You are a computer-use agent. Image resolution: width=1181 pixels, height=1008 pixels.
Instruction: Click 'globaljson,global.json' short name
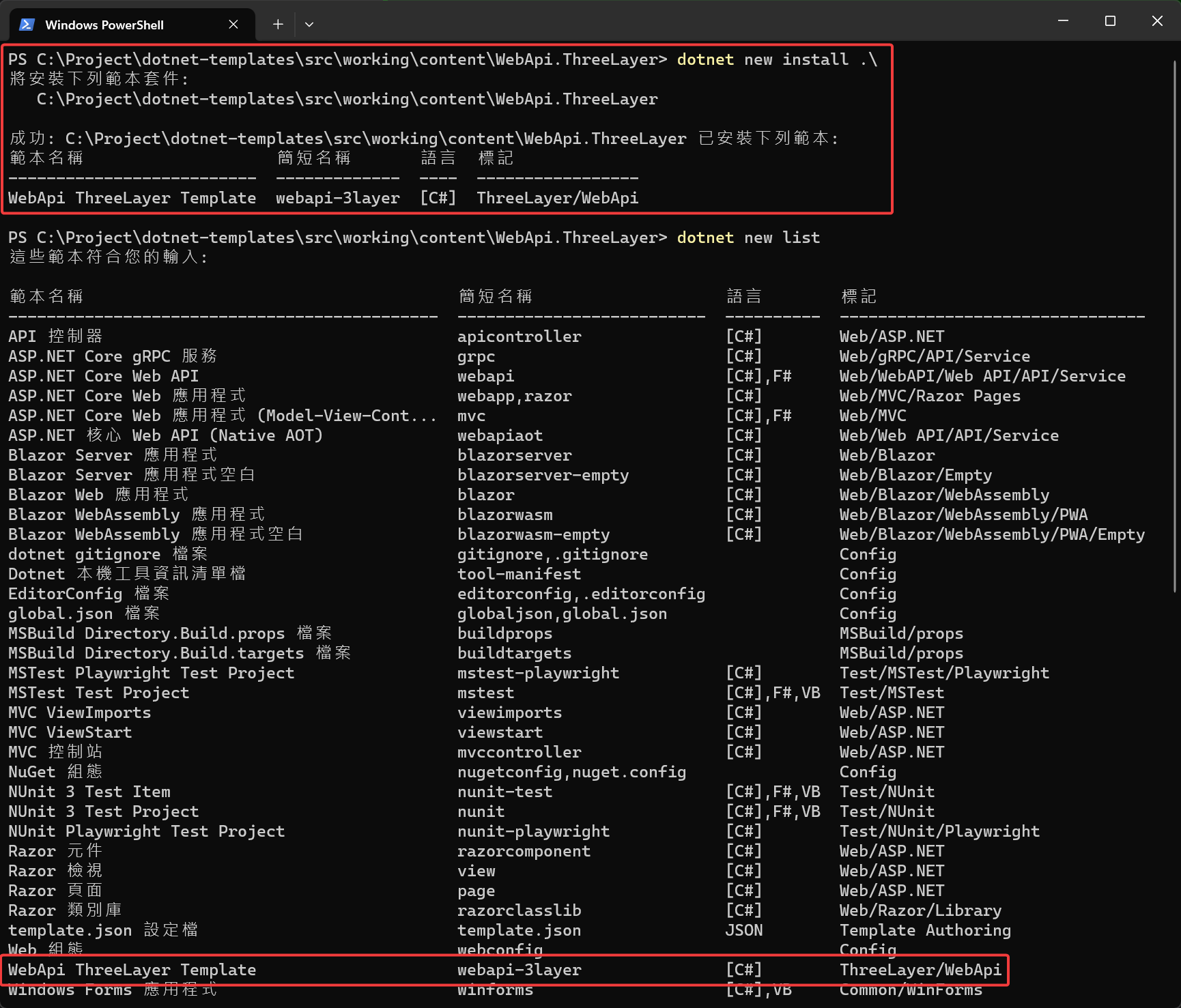[563, 614]
